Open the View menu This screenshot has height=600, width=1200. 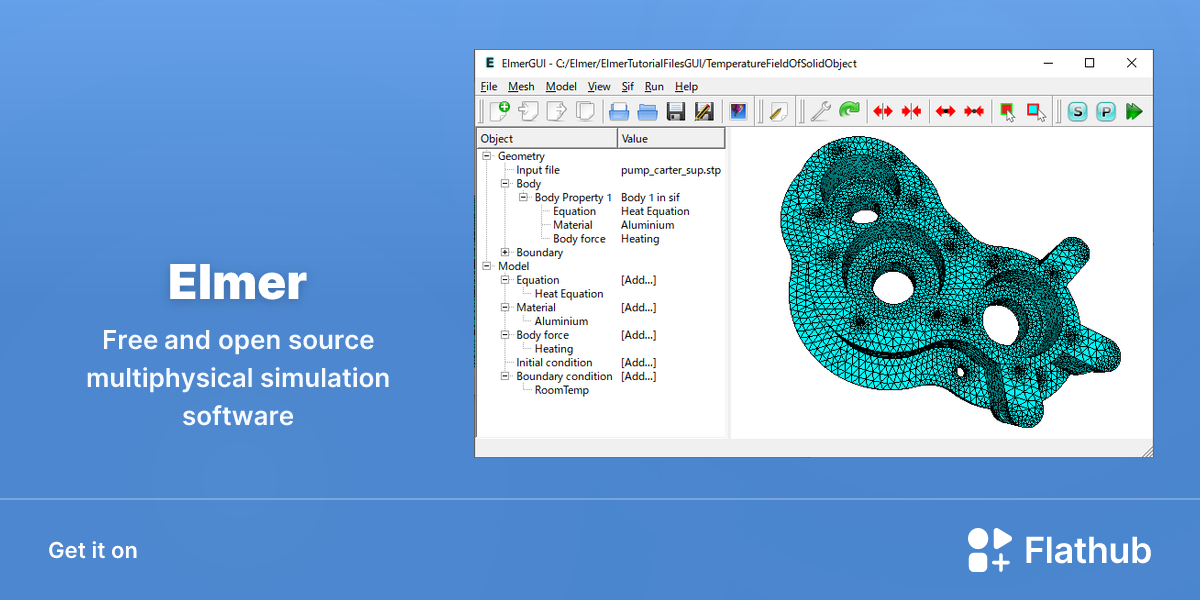(x=599, y=87)
